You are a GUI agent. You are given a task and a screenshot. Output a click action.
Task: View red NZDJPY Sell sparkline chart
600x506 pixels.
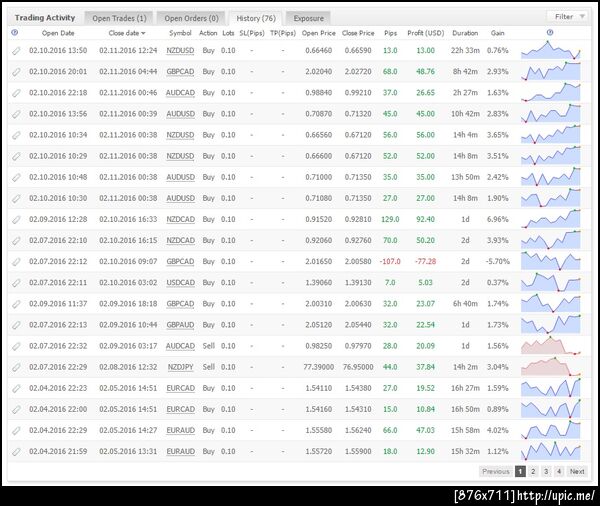point(551,367)
